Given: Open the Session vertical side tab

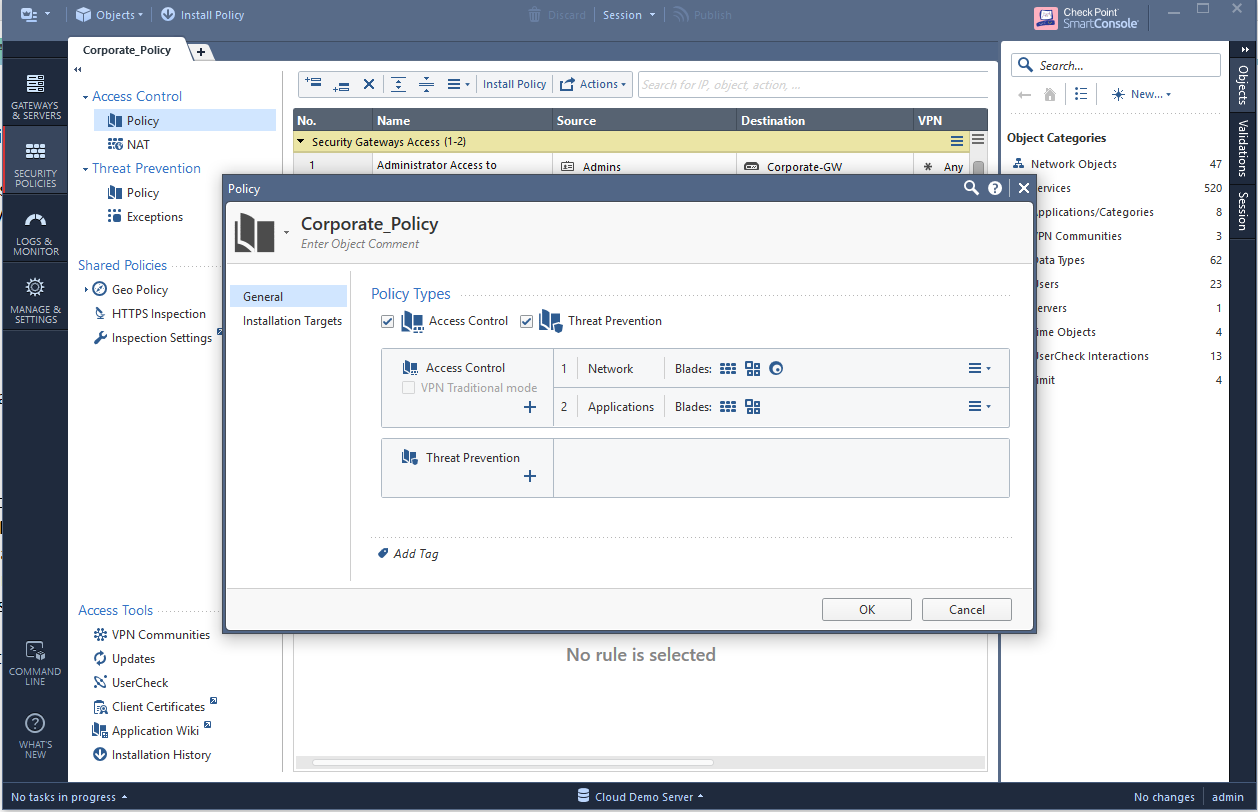Looking at the screenshot, I should (x=1243, y=211).
